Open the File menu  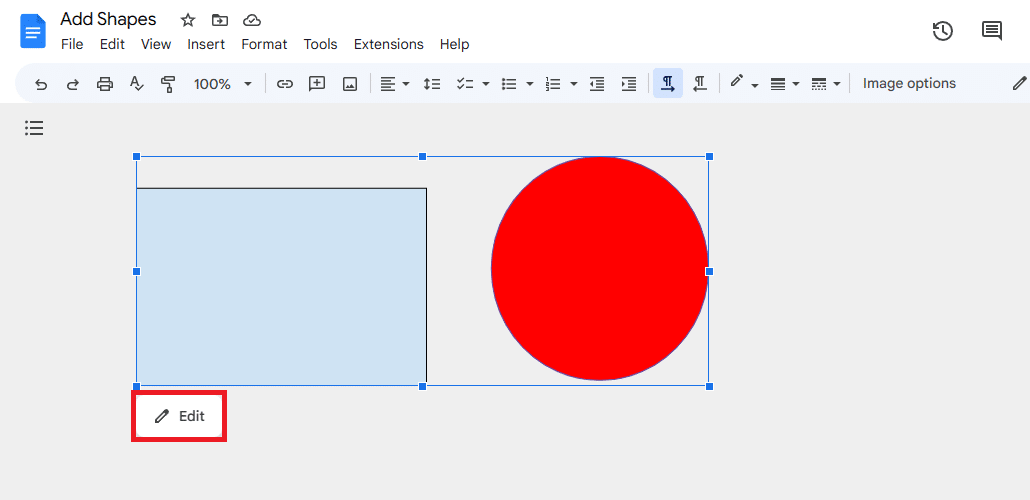[x=72, y=44]
